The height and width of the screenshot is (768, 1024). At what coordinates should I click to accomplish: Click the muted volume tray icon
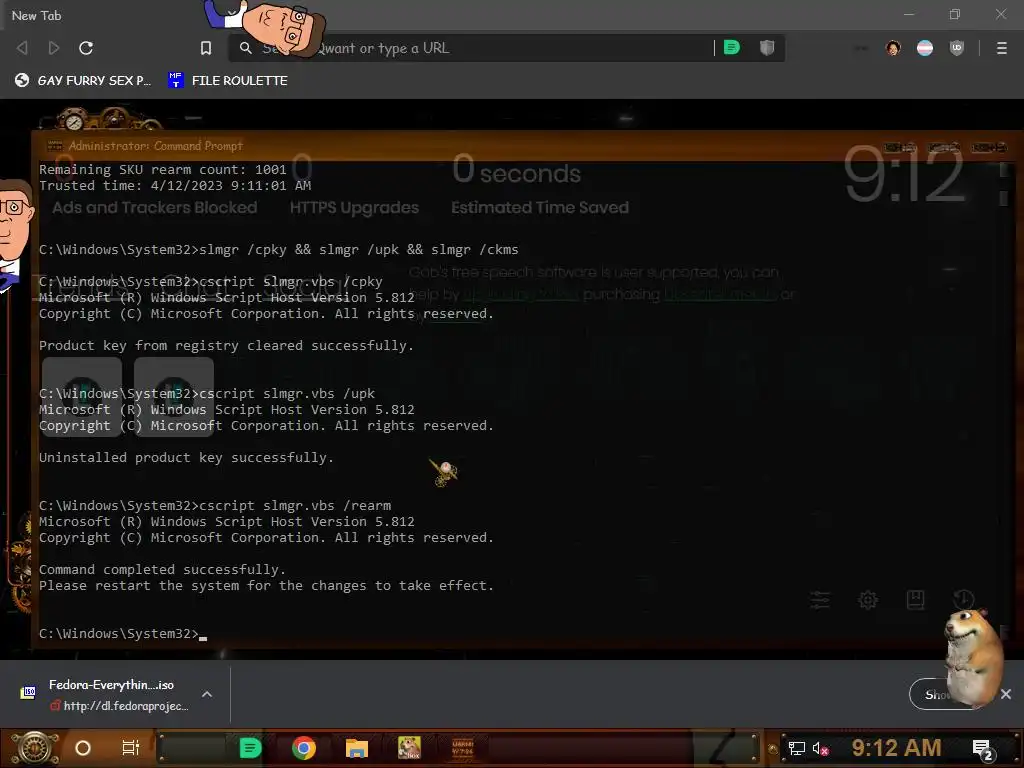(820, 748)
